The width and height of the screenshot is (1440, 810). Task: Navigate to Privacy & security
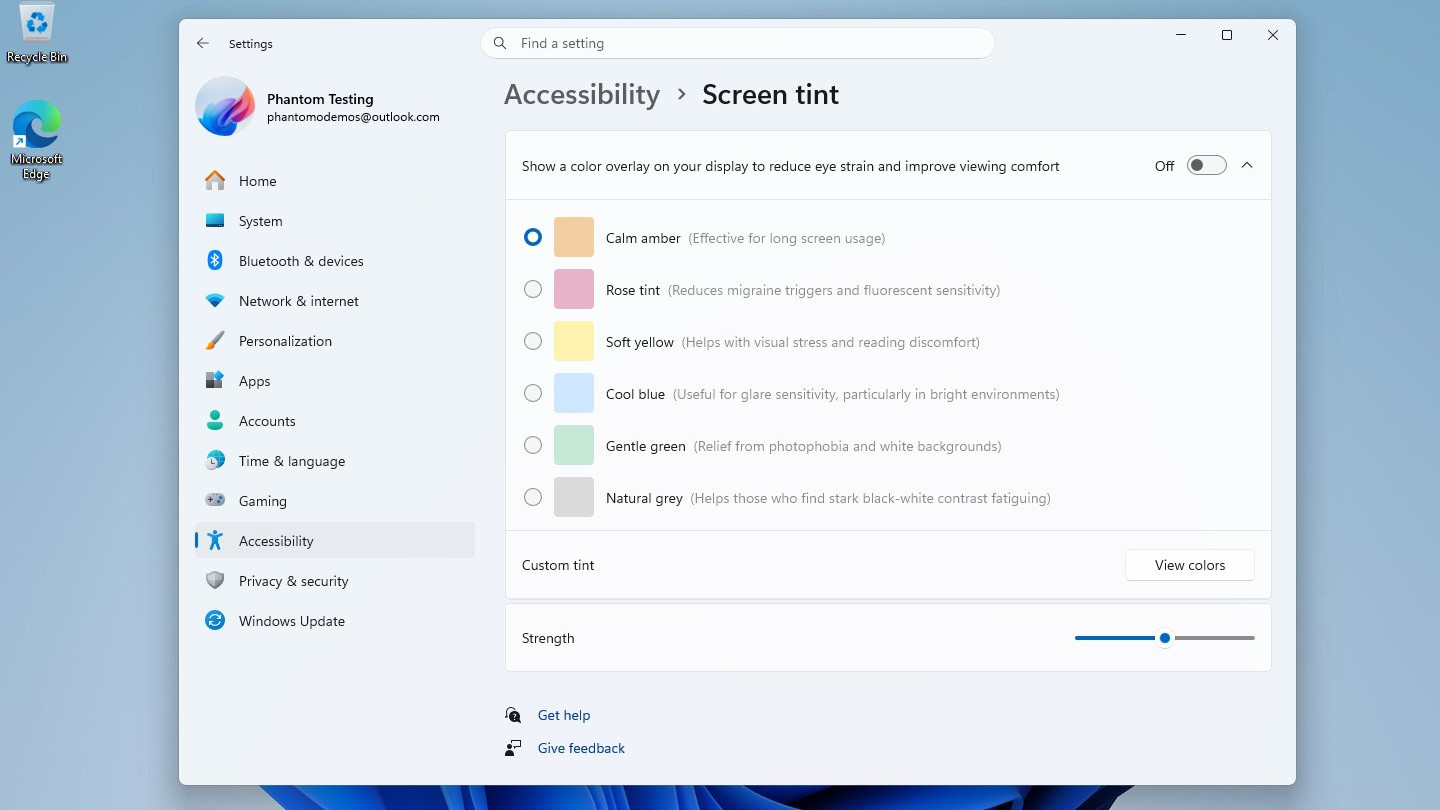click(x=293, y=580)
